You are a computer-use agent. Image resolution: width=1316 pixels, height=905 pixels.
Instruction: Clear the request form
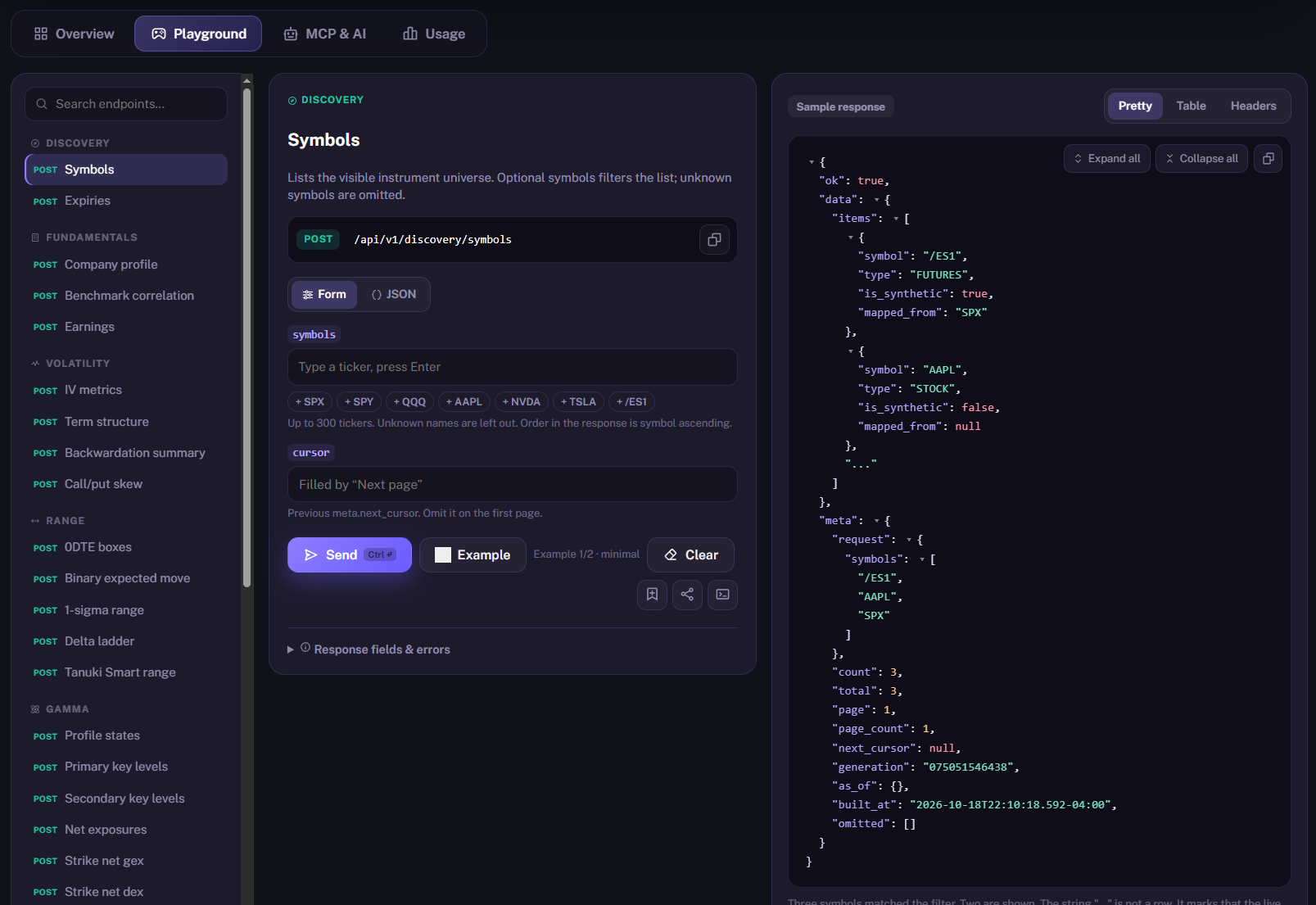[x=690, y=555]
